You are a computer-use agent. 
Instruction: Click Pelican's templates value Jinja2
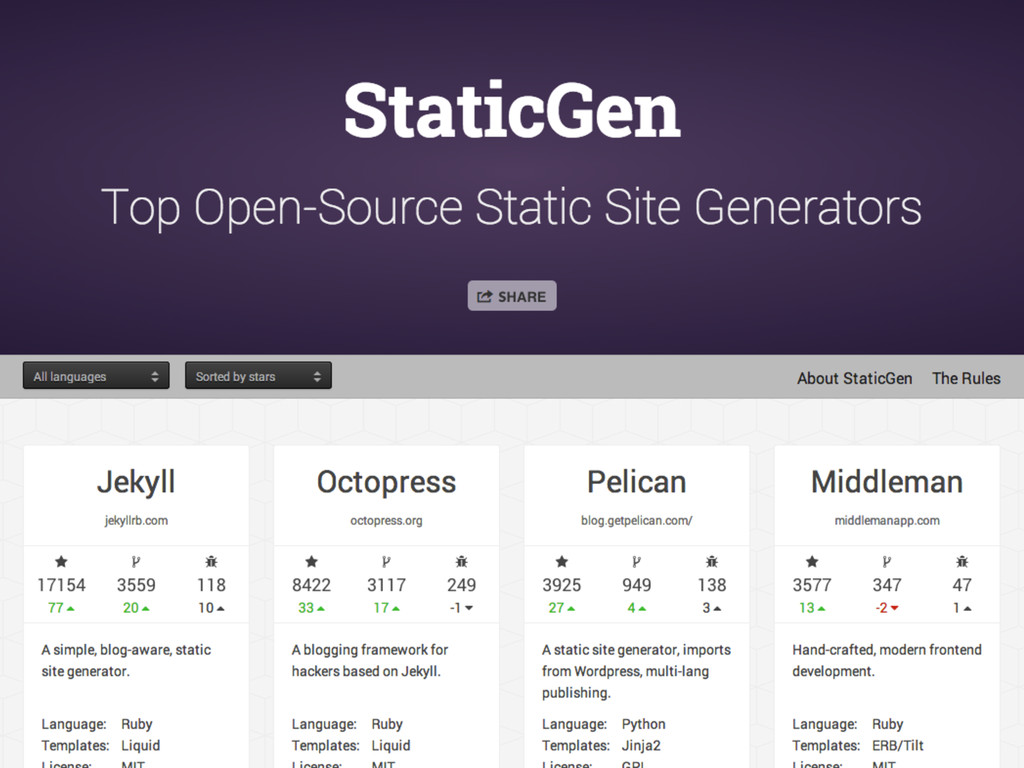click(x=641, y=746)
